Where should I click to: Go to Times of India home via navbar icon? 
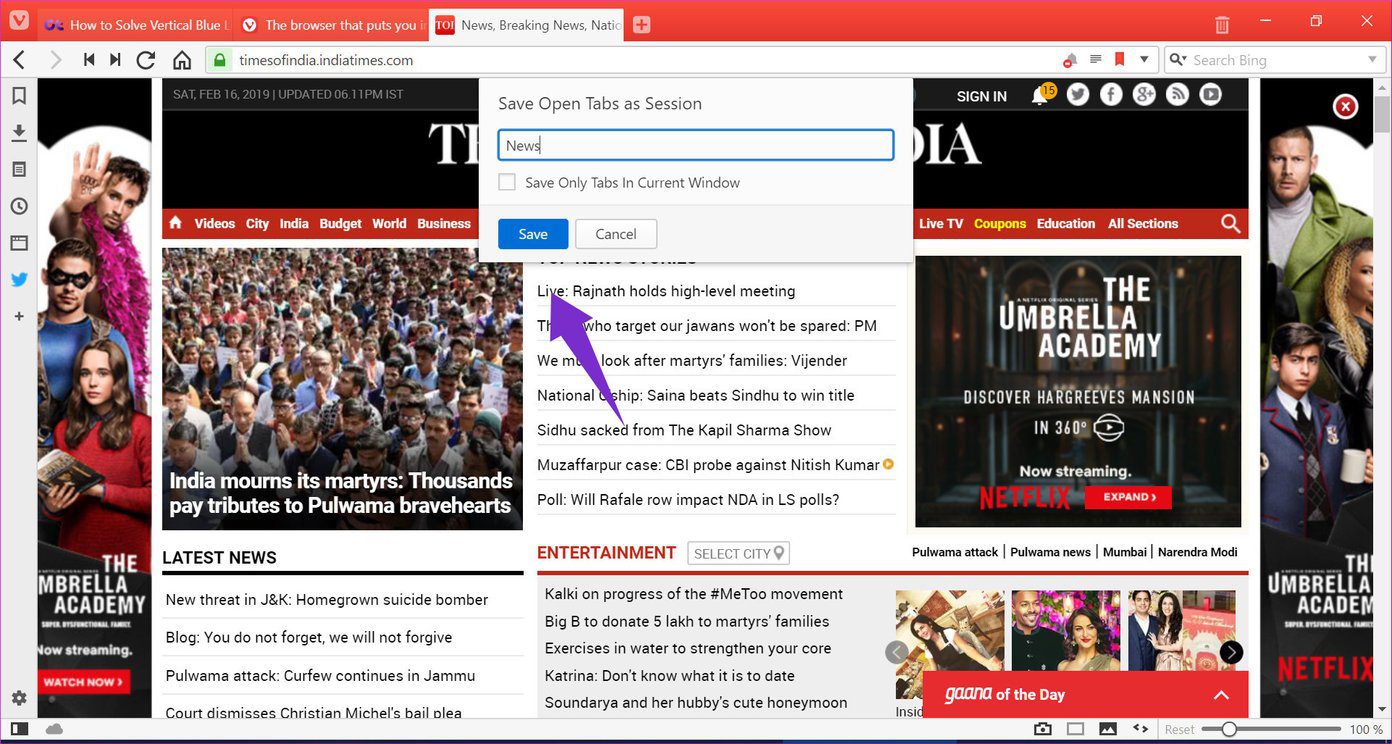(x=176, y=223)
